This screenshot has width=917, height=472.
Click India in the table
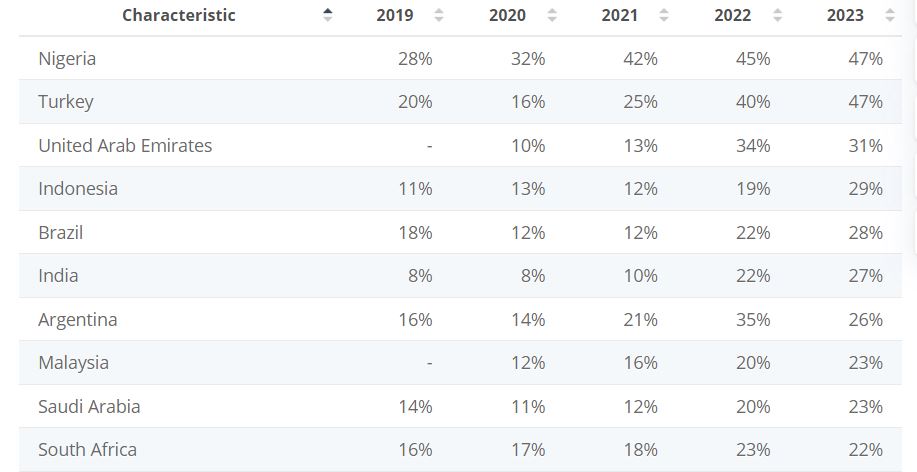coord(58,276)
